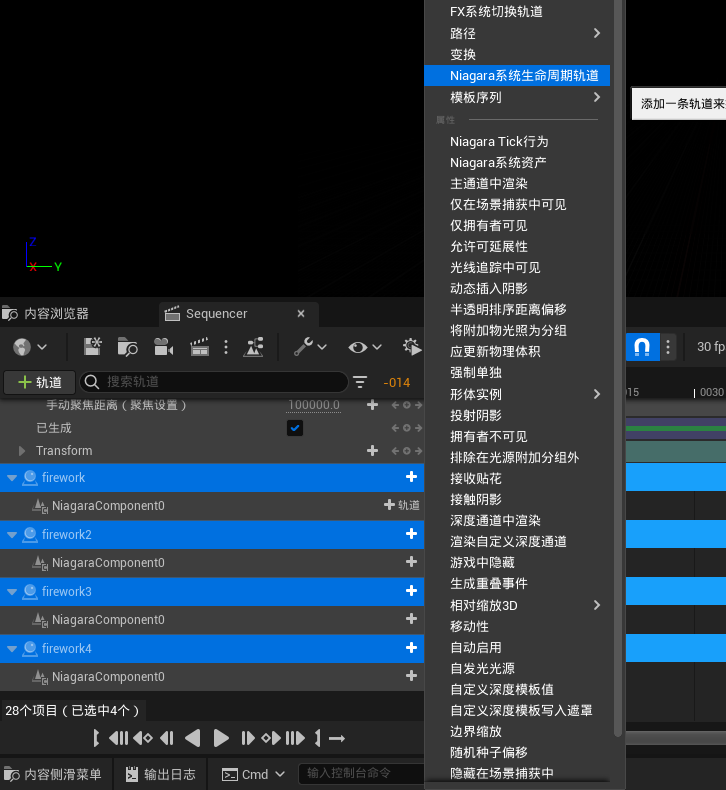
Task: Click the browse to sequence folder-search icon
Action: (x=127, y=347)
